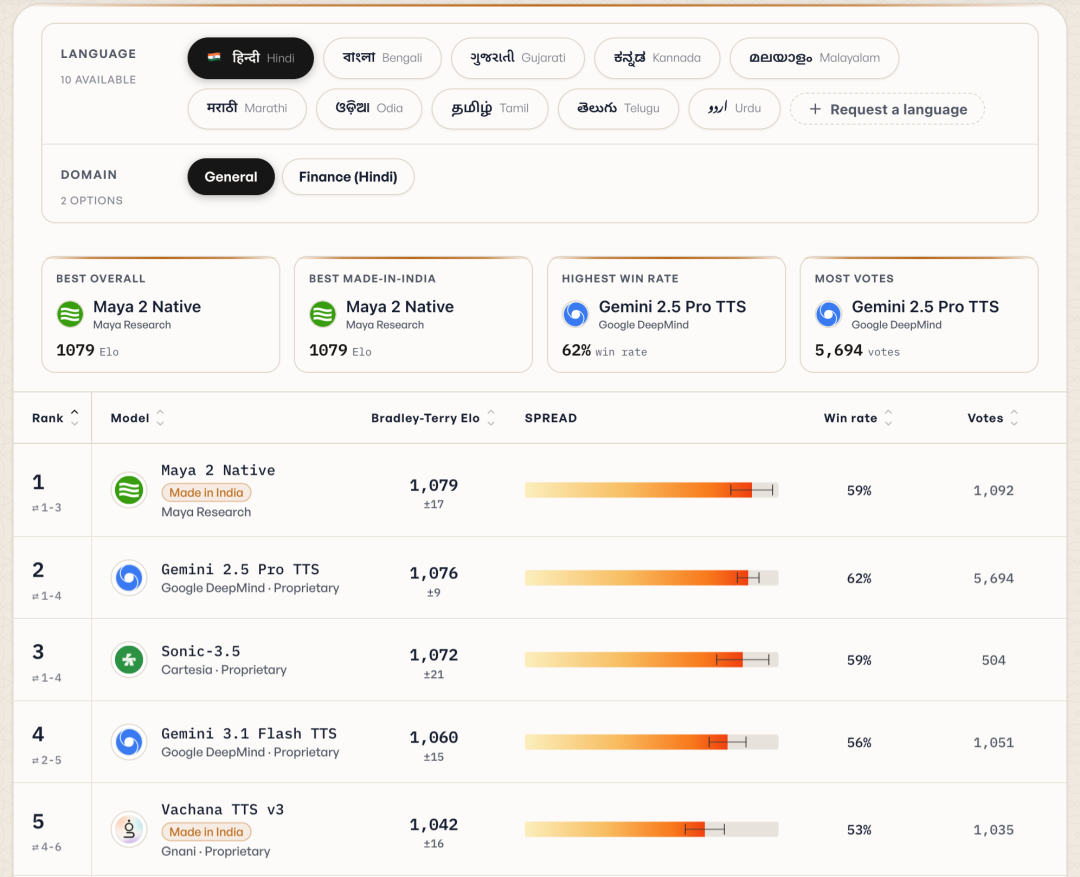
Task: Switch language to Bengali
Action: click(382, 58)
